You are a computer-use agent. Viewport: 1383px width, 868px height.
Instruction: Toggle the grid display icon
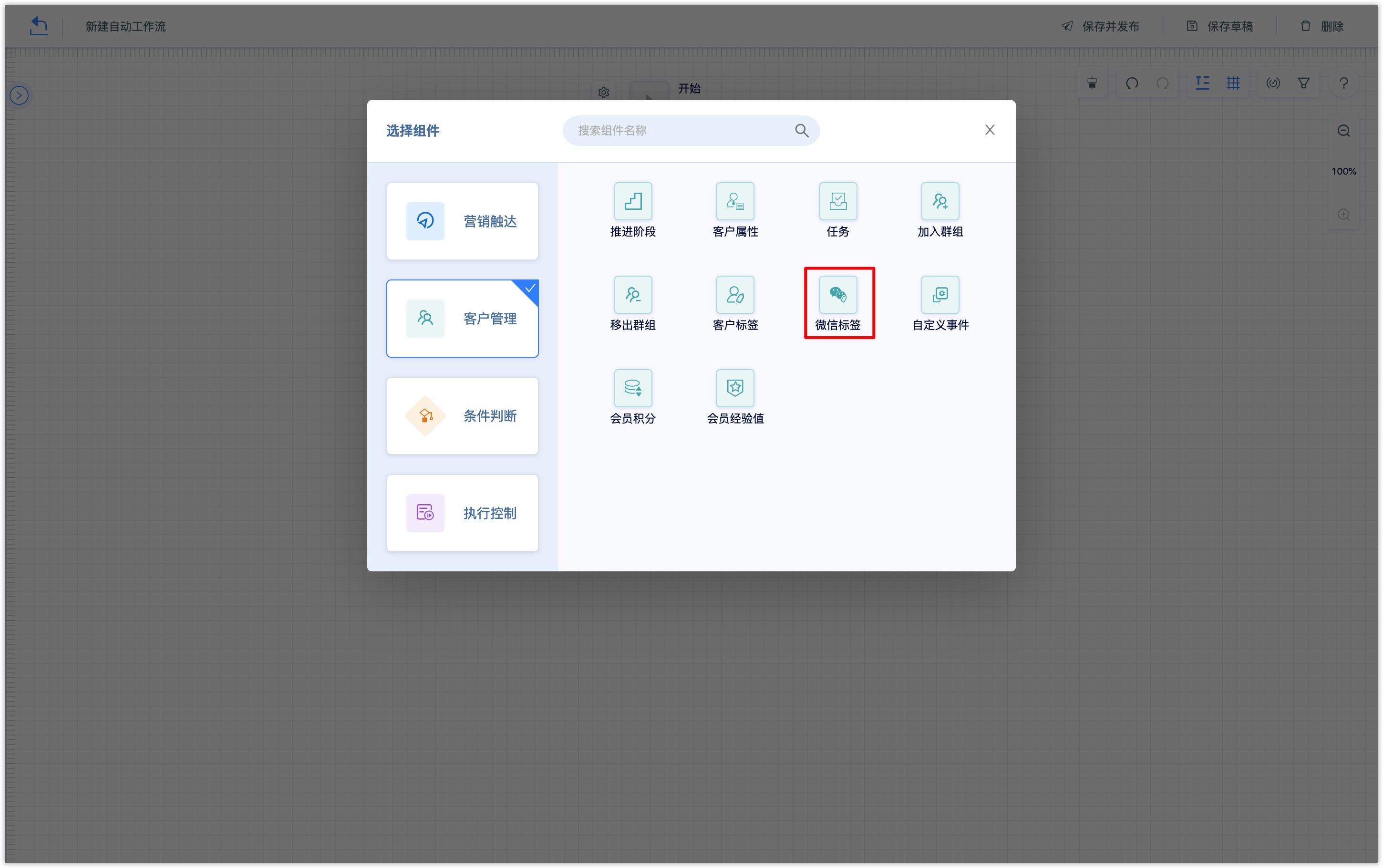(x=1233, y=83)
